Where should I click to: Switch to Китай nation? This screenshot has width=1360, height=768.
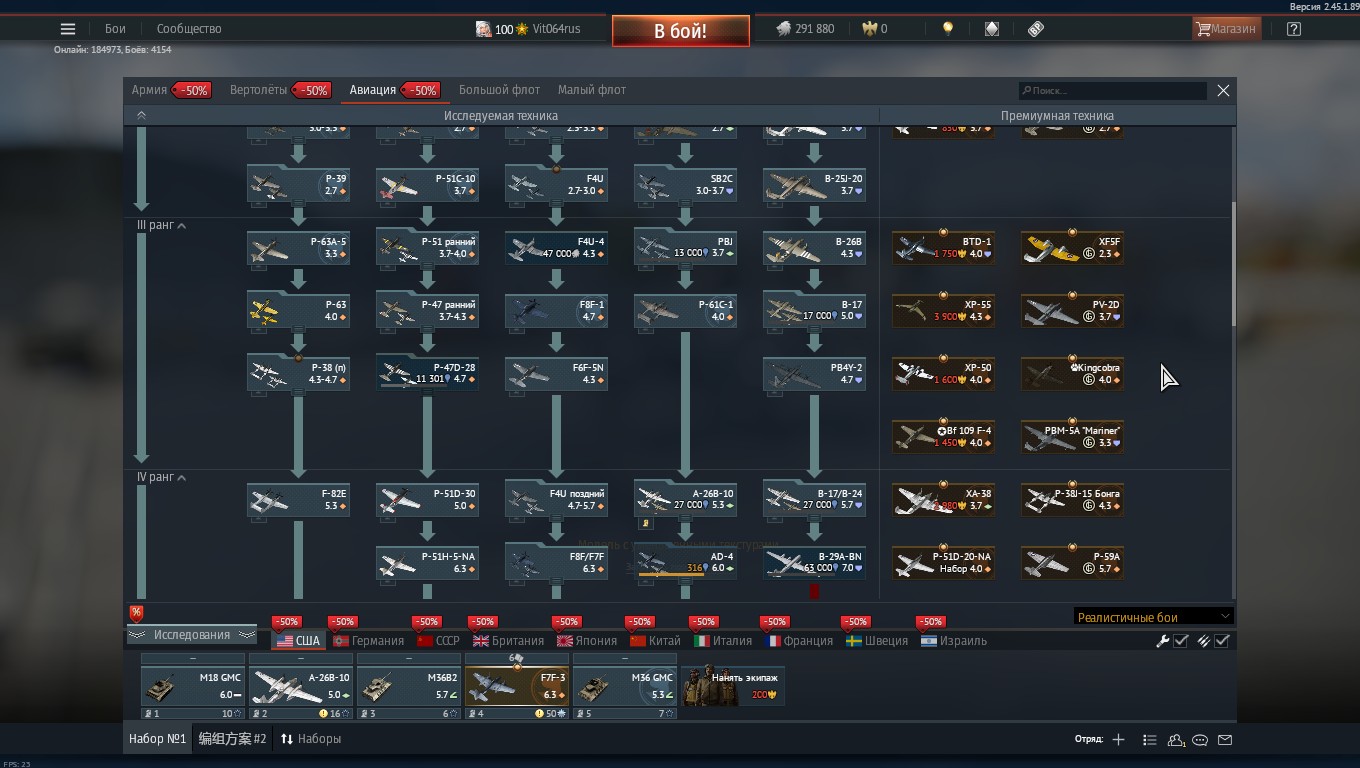[x=656, y=641]
